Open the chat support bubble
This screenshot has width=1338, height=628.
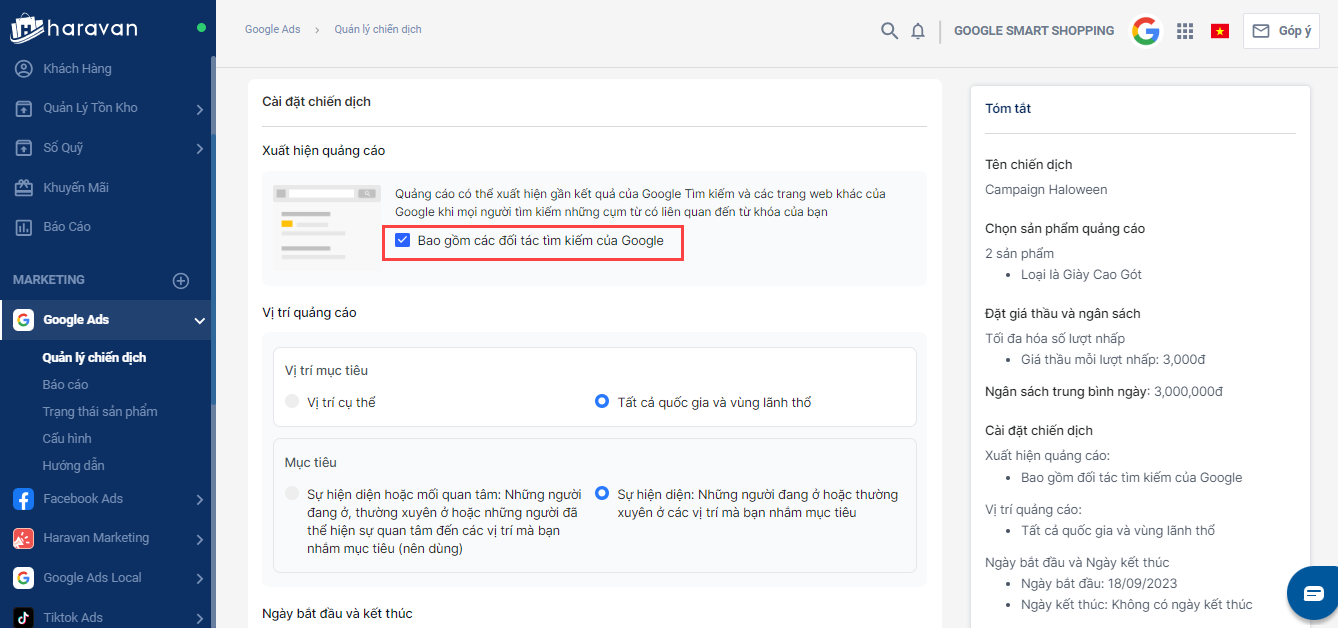[1313, 593]
